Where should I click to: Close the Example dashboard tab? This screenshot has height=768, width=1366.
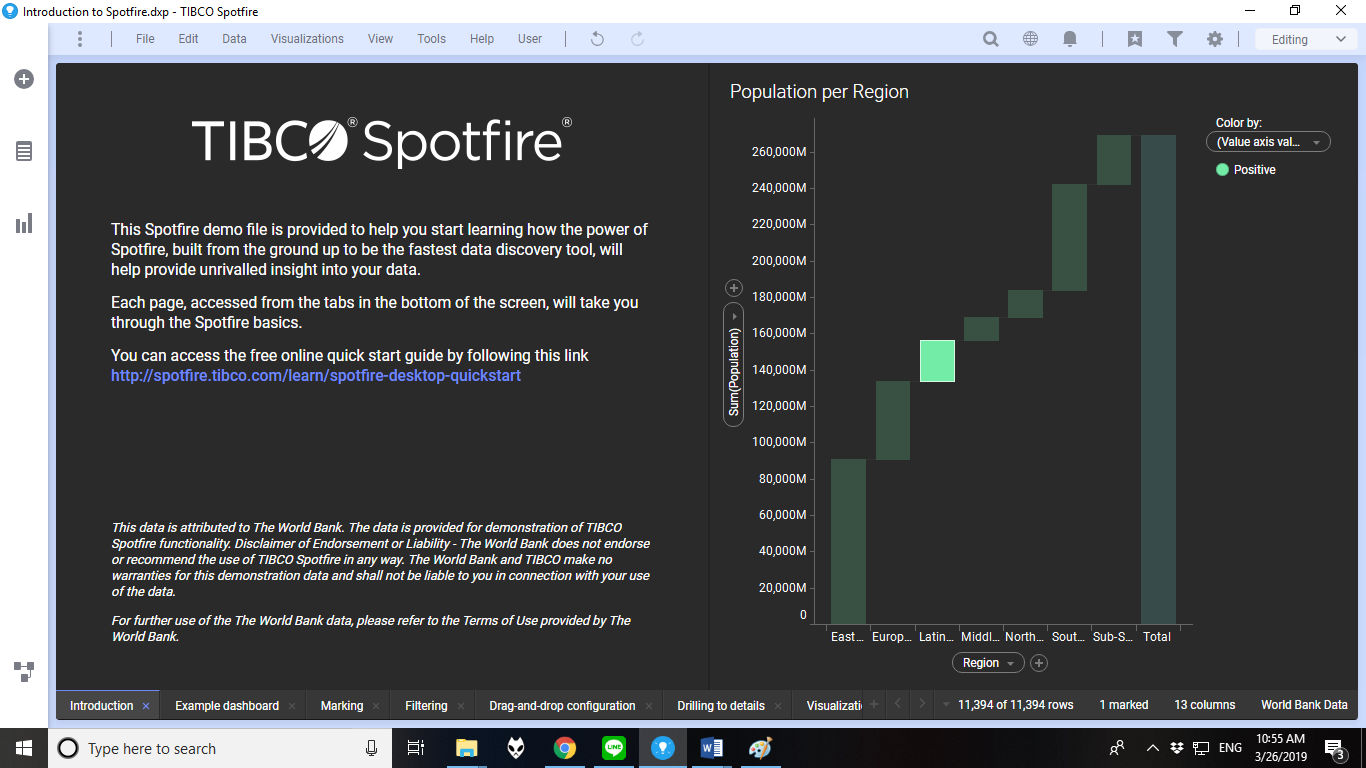292,706
